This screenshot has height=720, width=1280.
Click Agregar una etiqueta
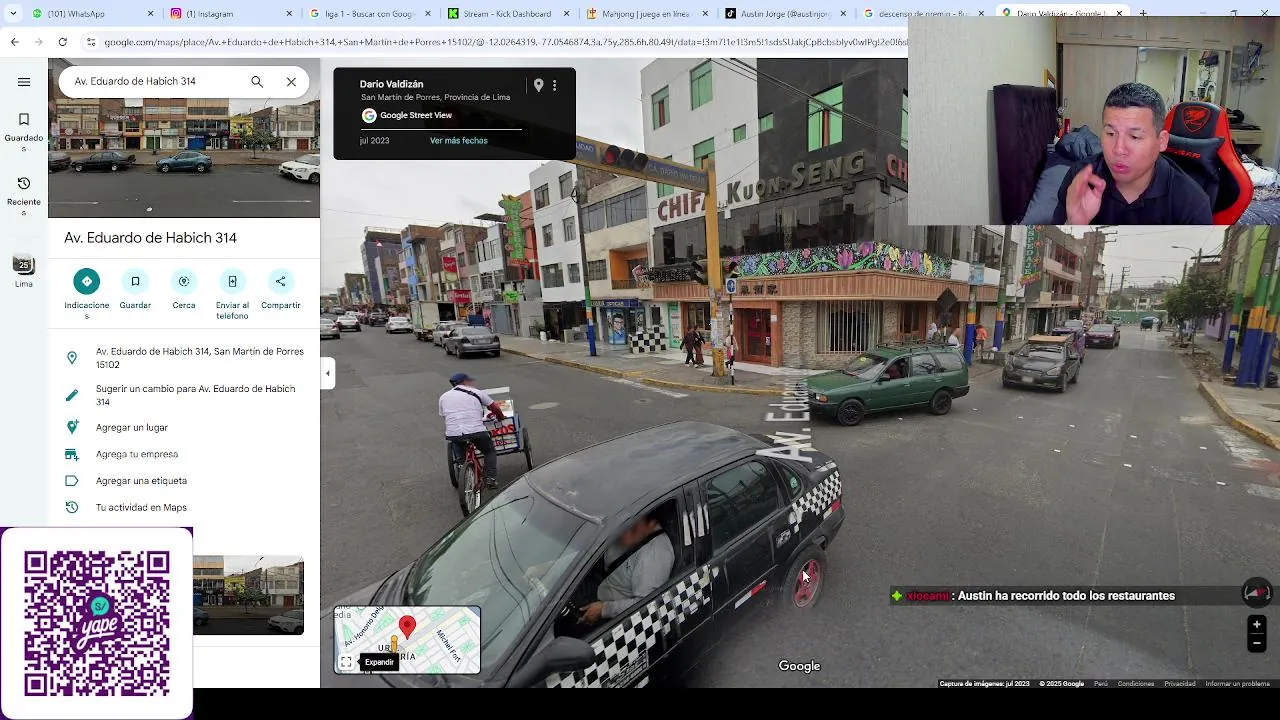click(184, 481)
